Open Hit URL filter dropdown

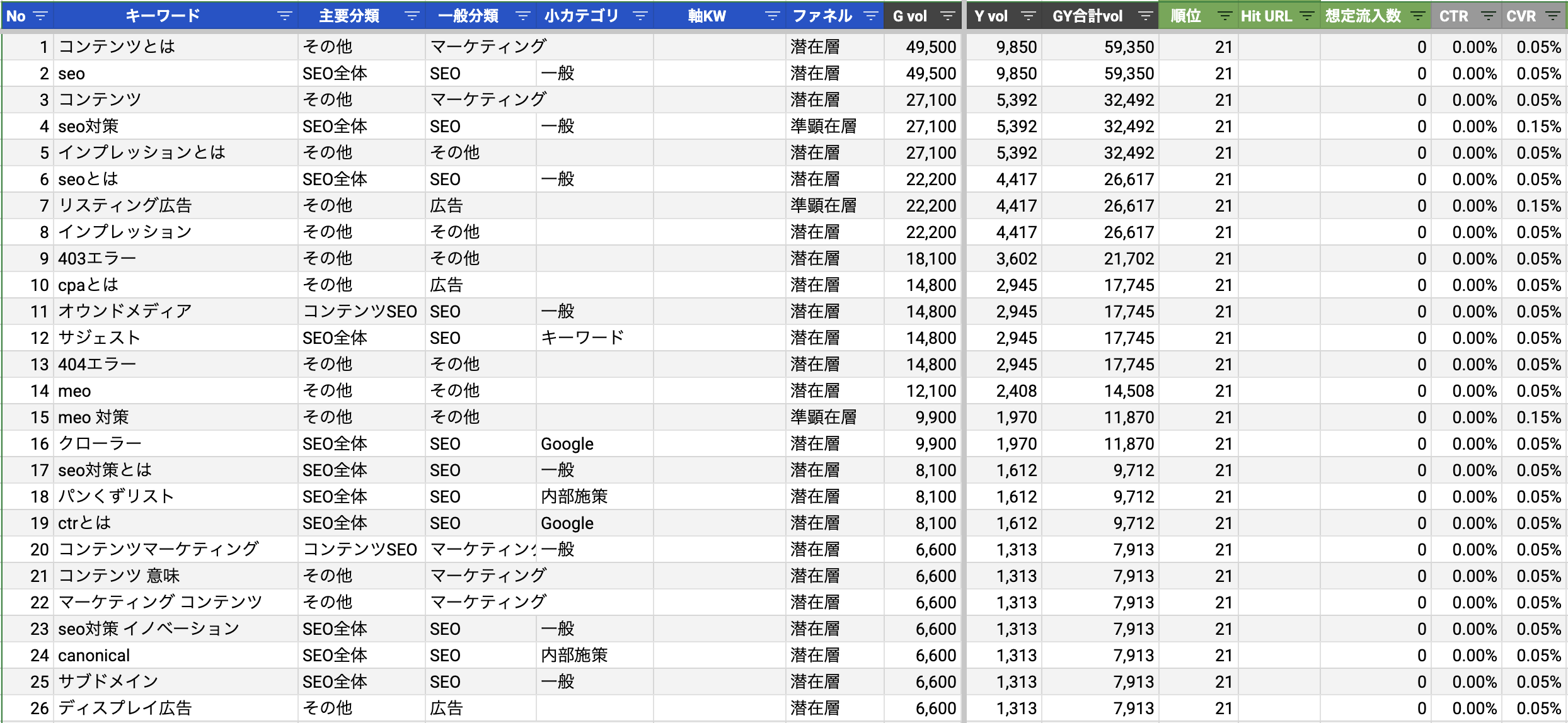(x=1308, y=16)
